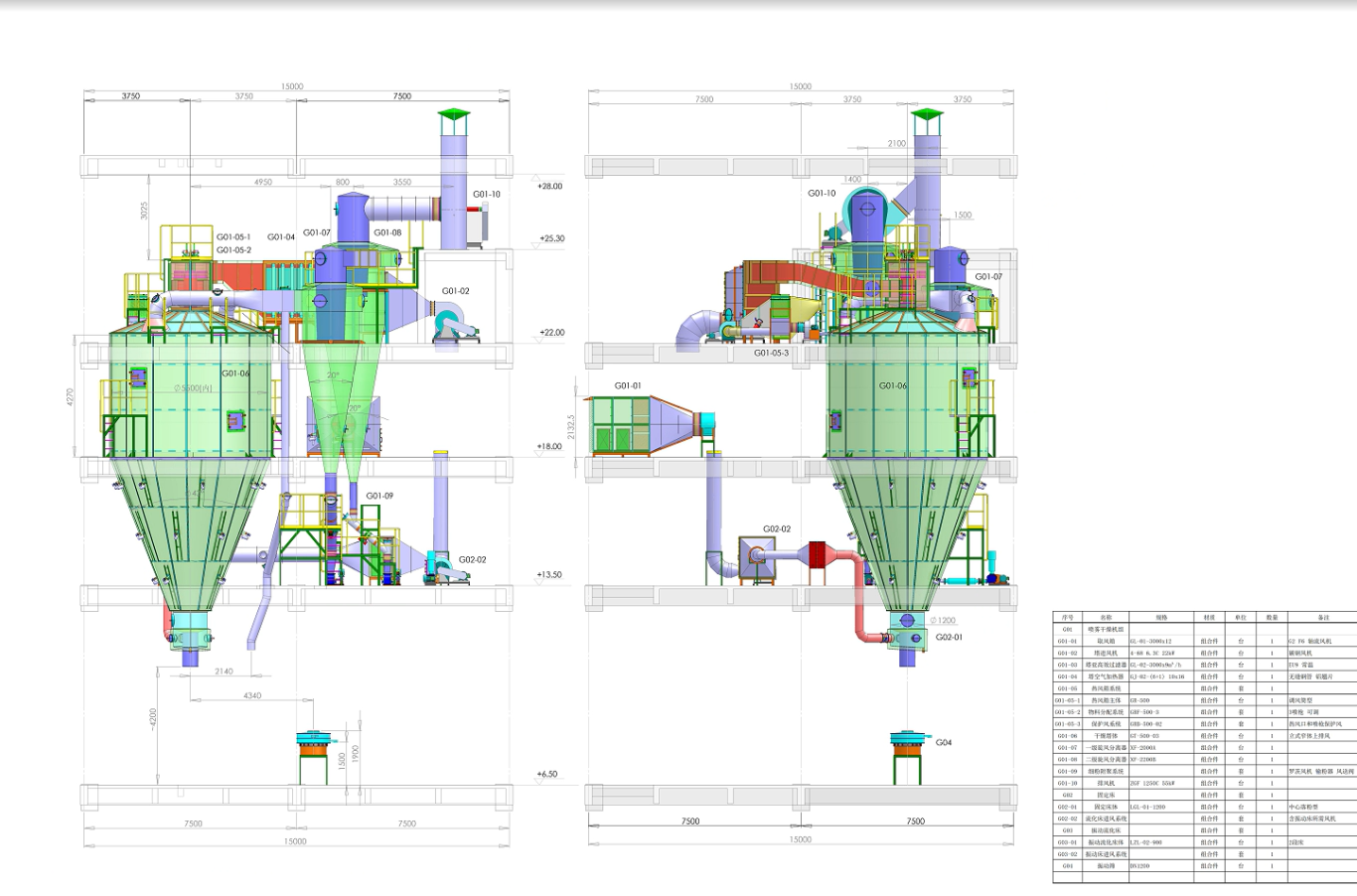Select the G04 label beside the vibrating screen
Image resolution: width=1357 pixels, height=896 pixels.
[x=943, y=742]
